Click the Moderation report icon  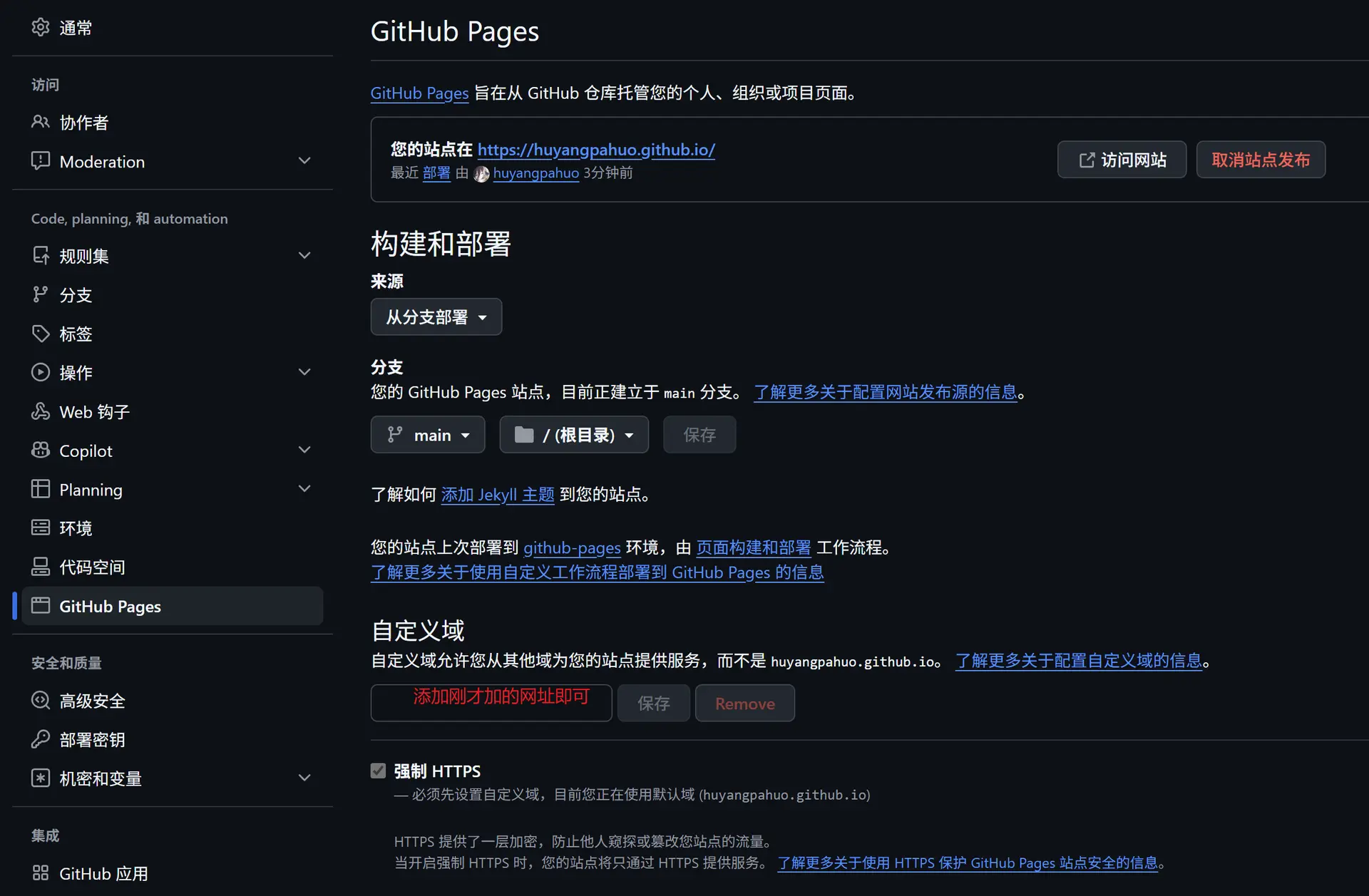(41, 161)
